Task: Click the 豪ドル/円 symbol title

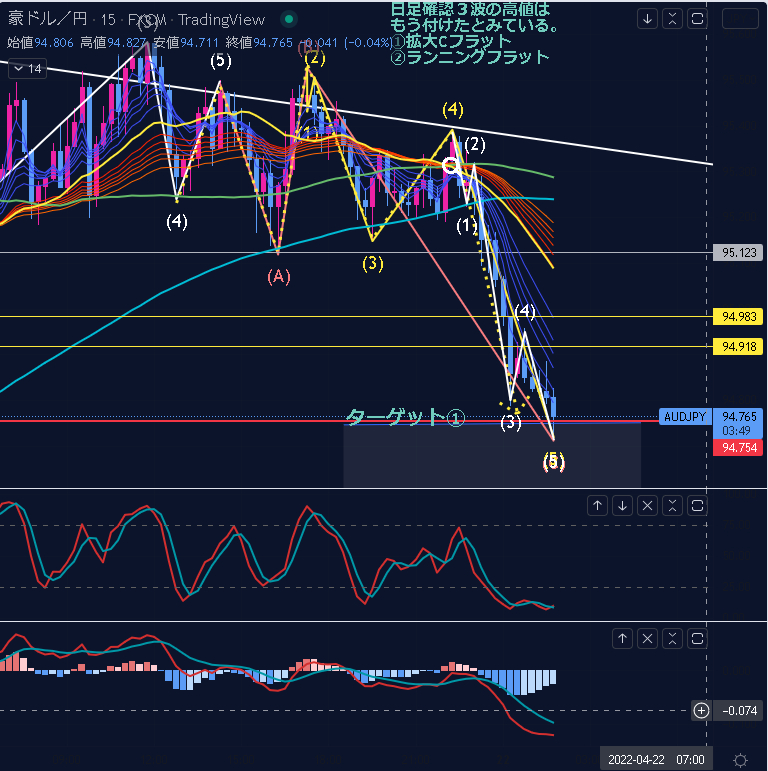Action: point(44,20)
